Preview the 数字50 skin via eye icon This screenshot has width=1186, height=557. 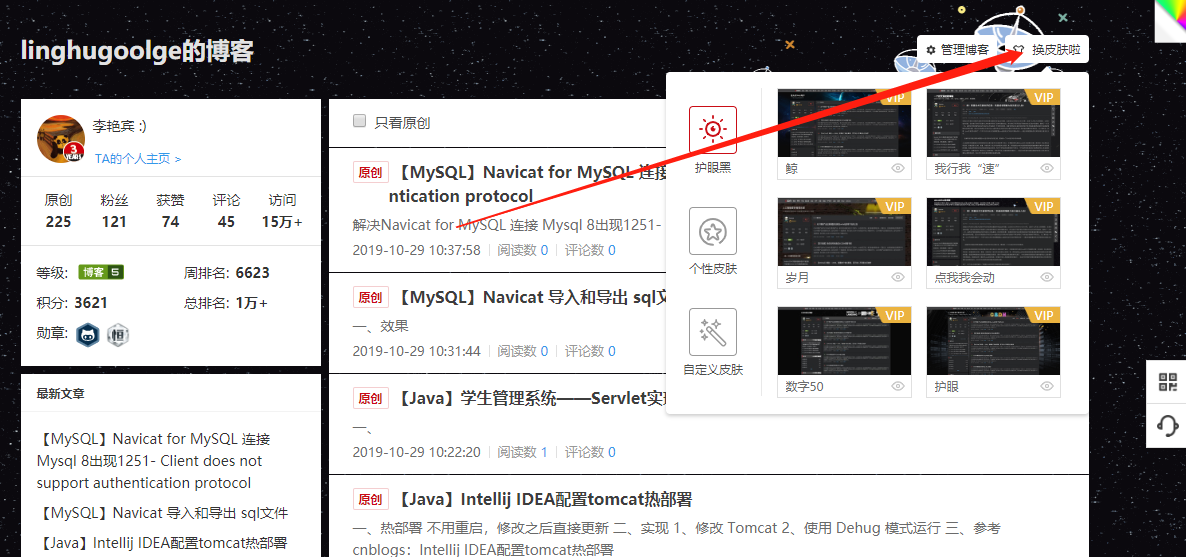pos(898,386)
